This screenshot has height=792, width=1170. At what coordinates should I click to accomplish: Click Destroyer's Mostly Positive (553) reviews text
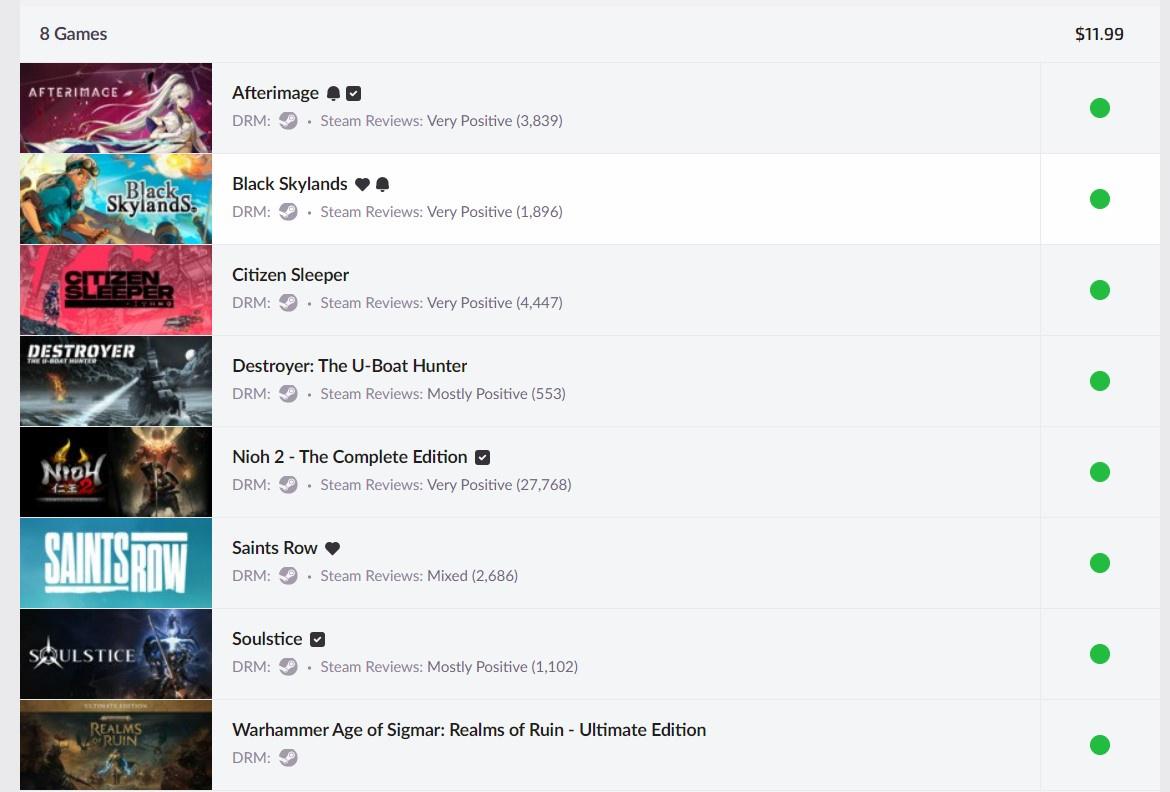pyautogui.click(x=496, y=394)
